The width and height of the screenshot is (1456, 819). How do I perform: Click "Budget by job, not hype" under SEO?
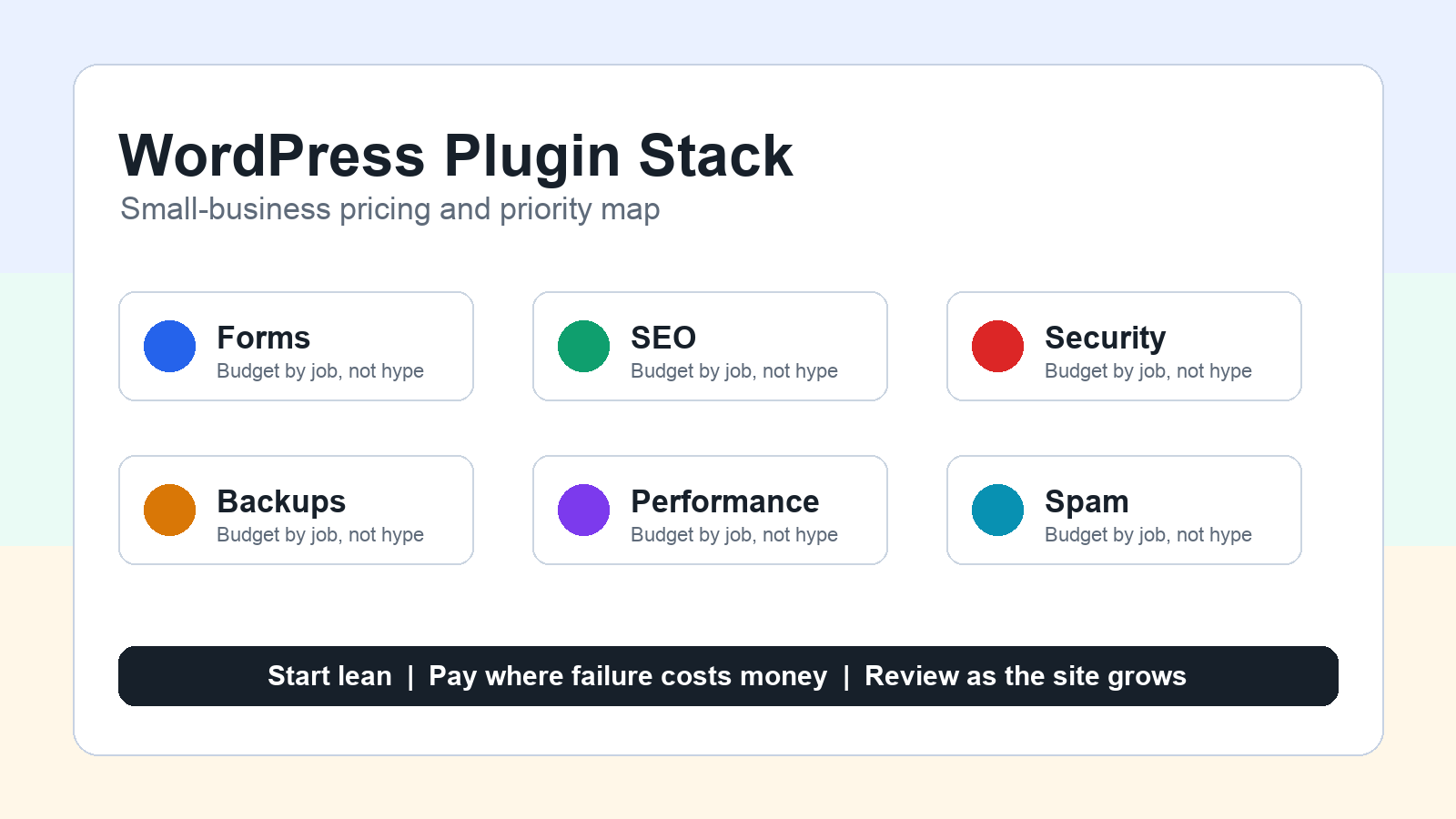pos(734,371)
